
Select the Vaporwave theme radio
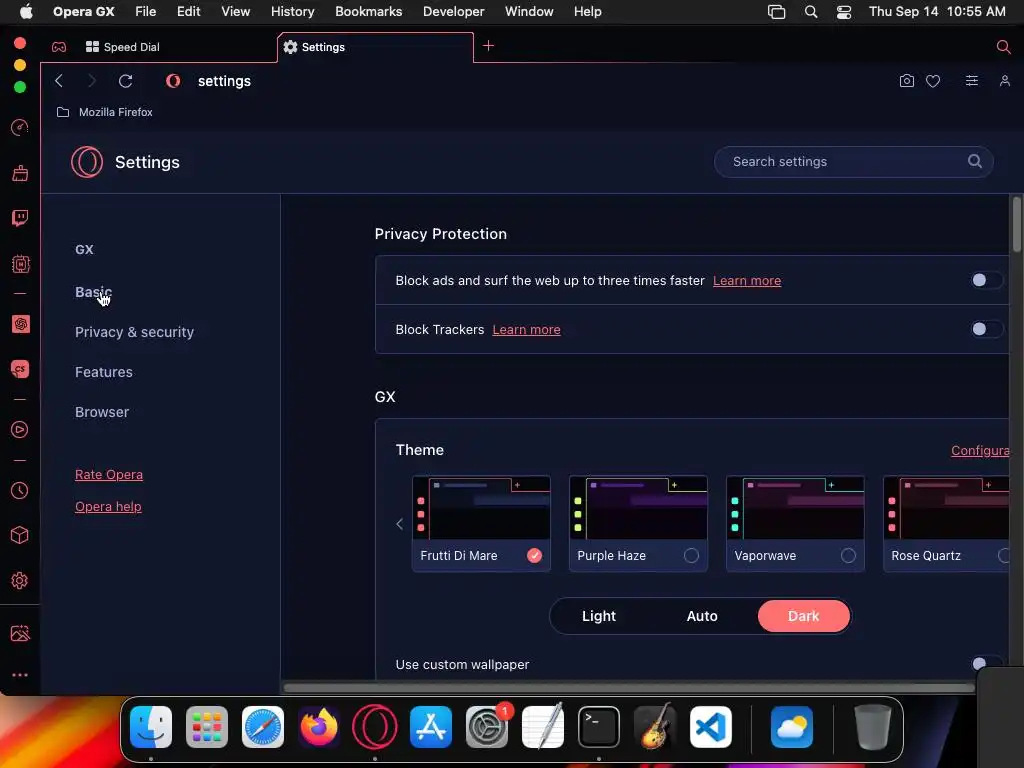coord(848,556)
